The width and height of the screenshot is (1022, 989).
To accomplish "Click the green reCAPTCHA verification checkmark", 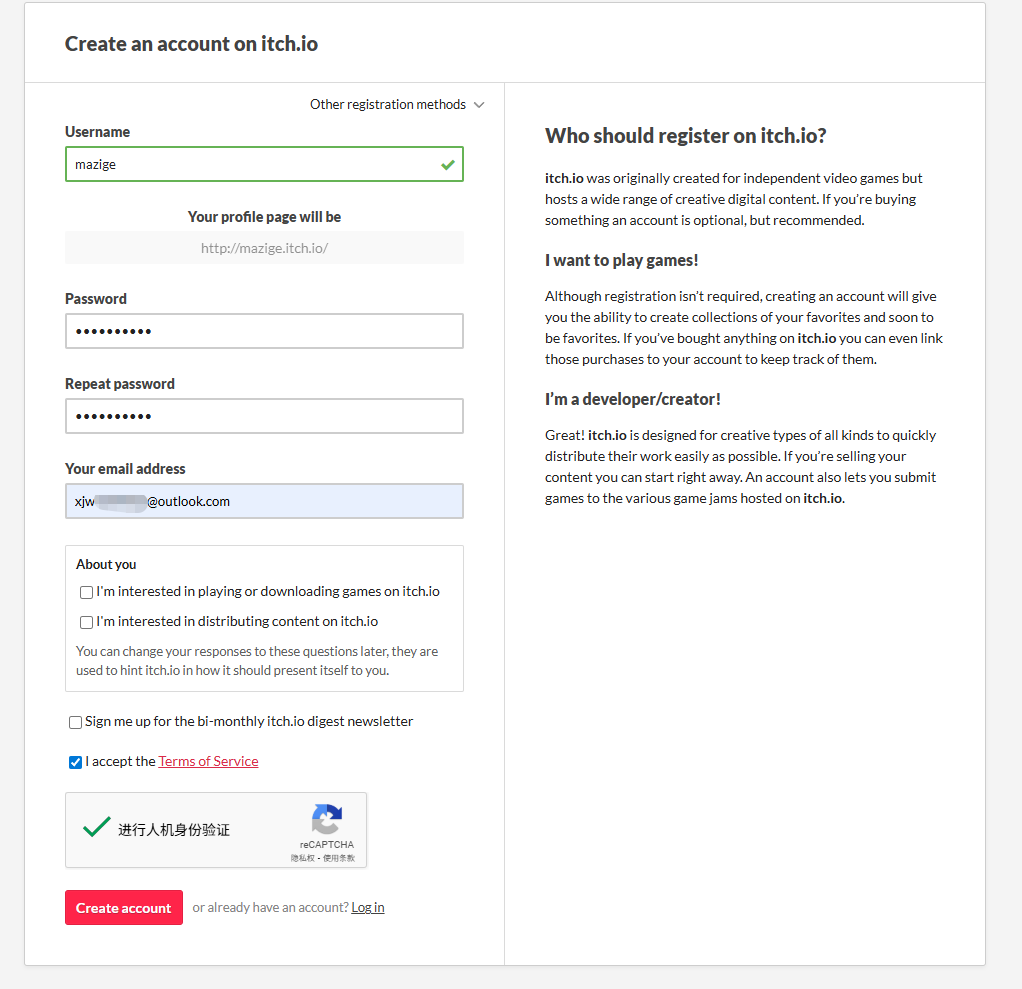I will [97, 827].
